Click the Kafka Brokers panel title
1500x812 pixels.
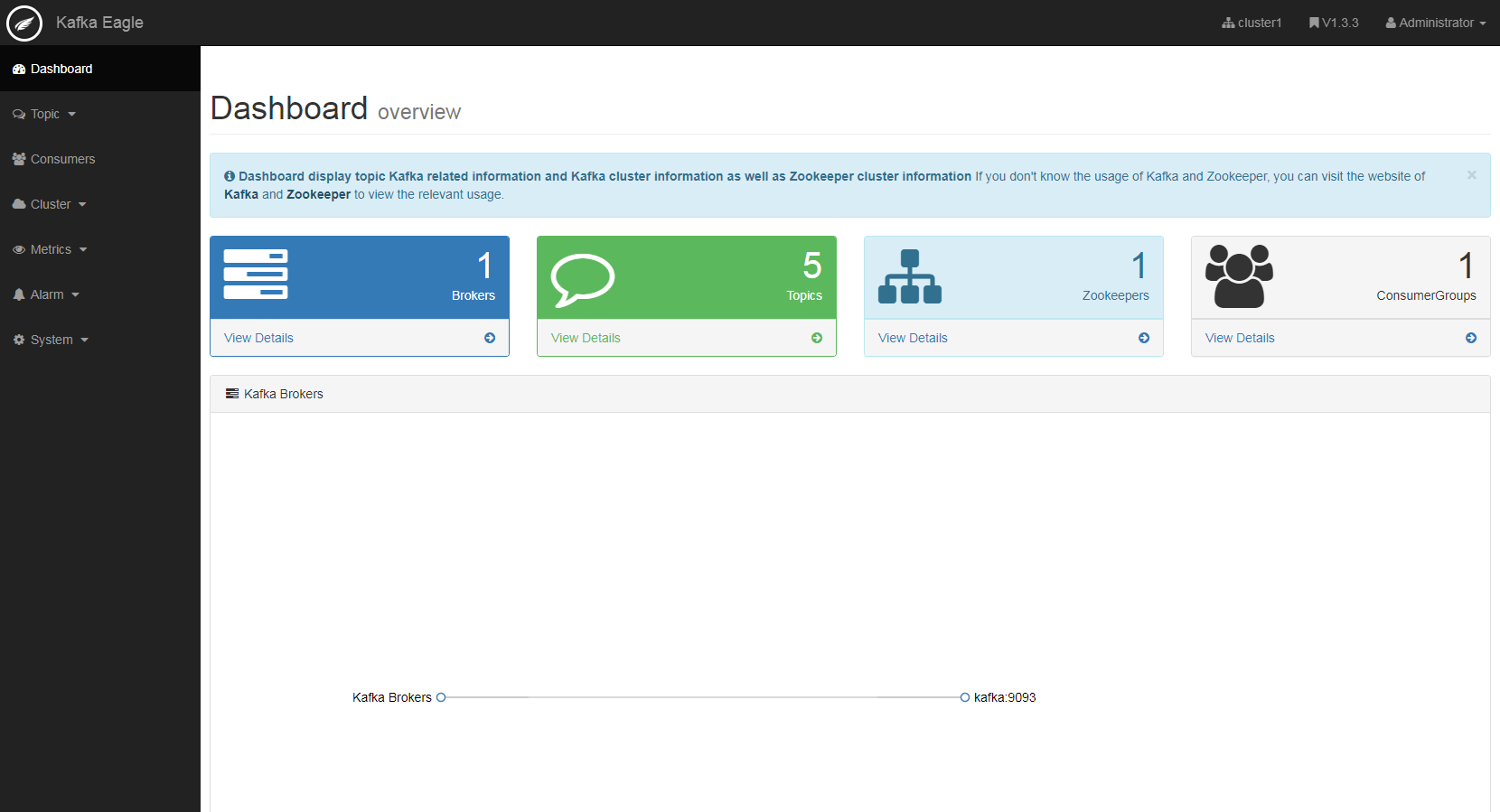point(284,394)
